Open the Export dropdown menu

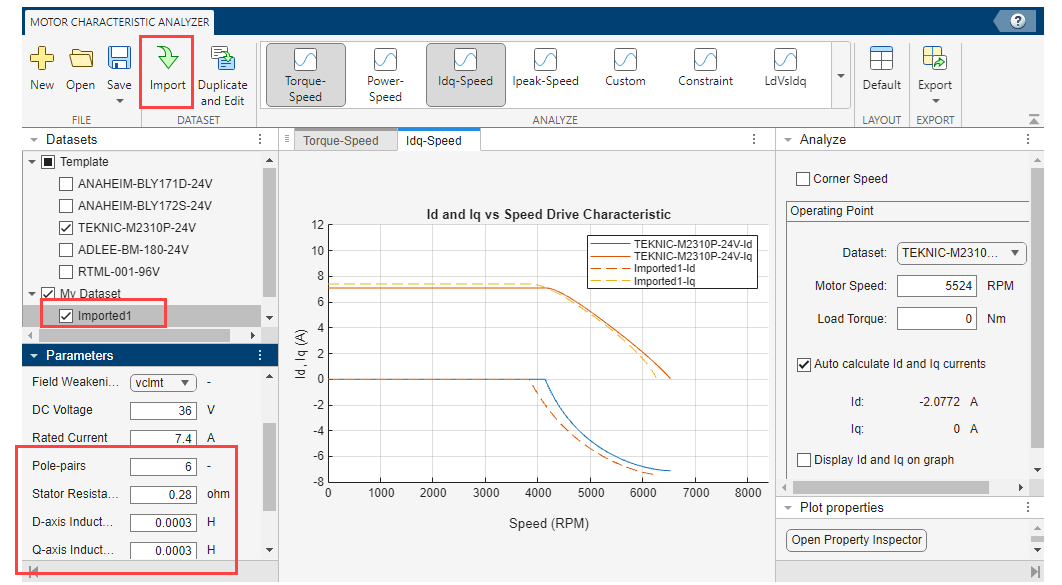tap(935, 99)
